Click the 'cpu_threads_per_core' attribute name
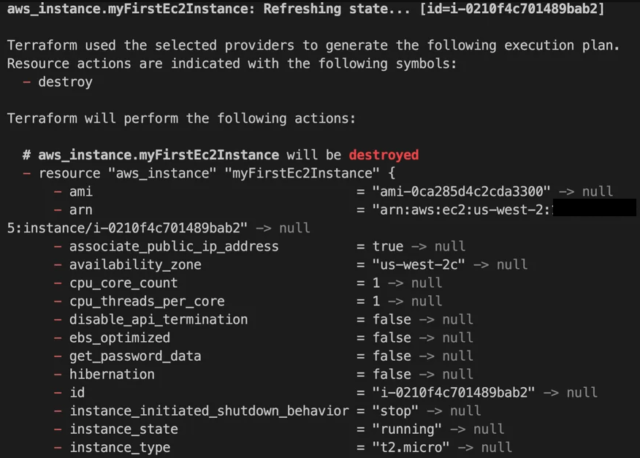This screenshot has width=640, height=458. click(x=147, y=301)
